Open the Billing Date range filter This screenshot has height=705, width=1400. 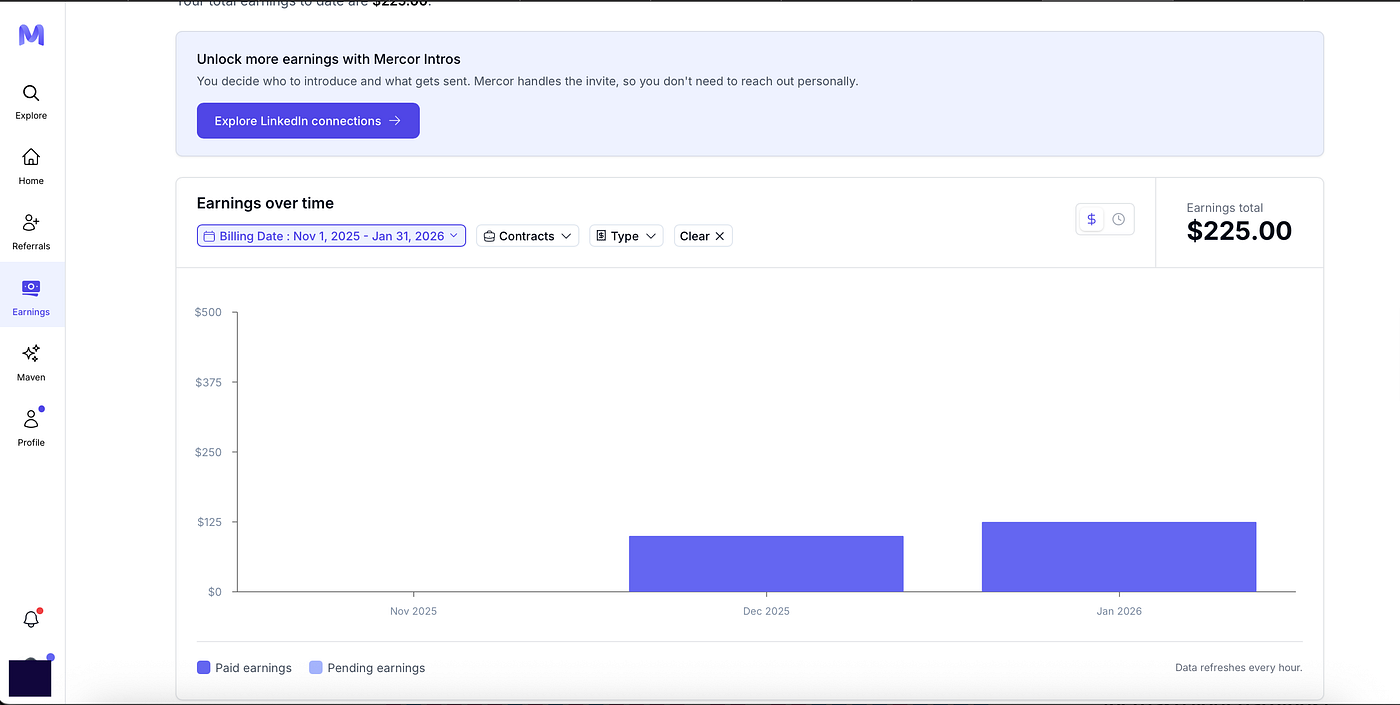click(x=331, y=236)
